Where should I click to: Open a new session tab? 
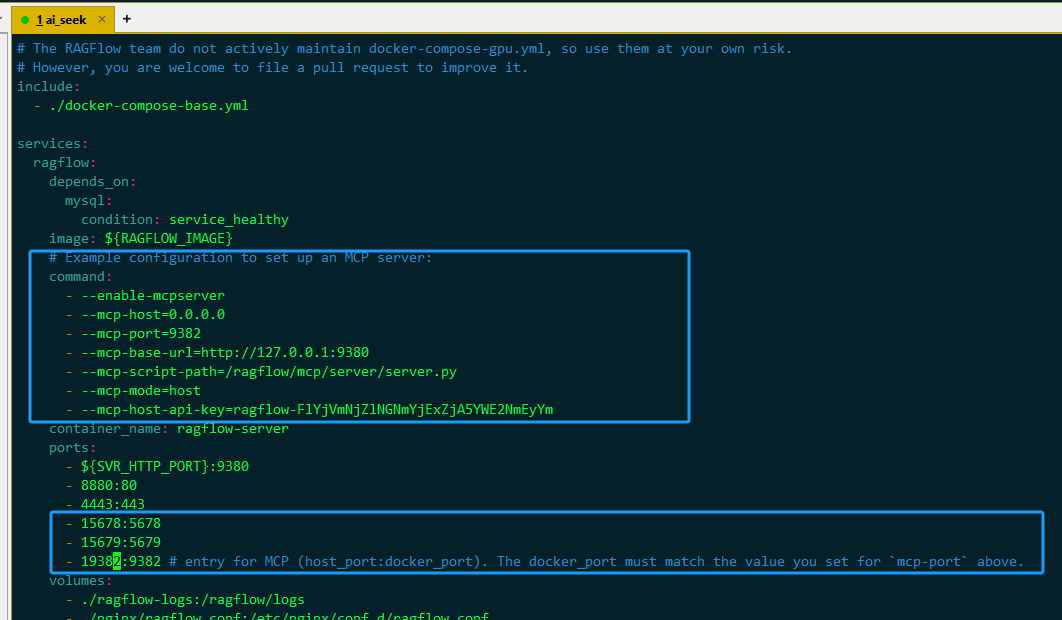tap(127, 19)
